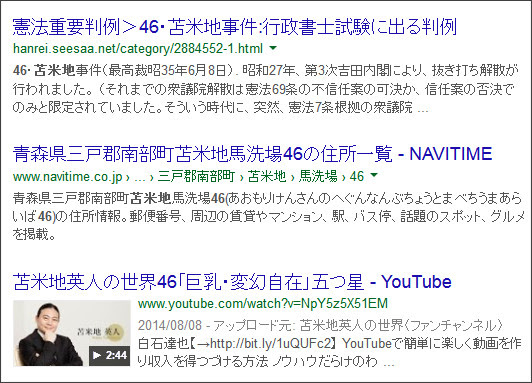Click the 2014/08/08 upload date text

pyautogui.click(x=170, y=325)
